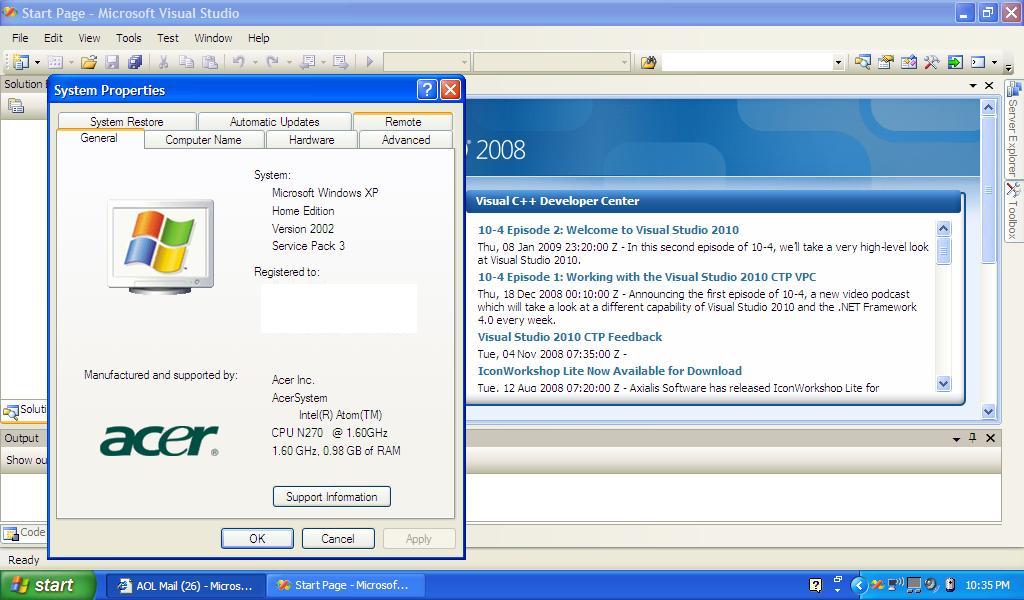Image resolution: width=1024 pixels, height=600 pixels.
Task: Open the Toolbox side tab
Action: [x=1013, y=212]
